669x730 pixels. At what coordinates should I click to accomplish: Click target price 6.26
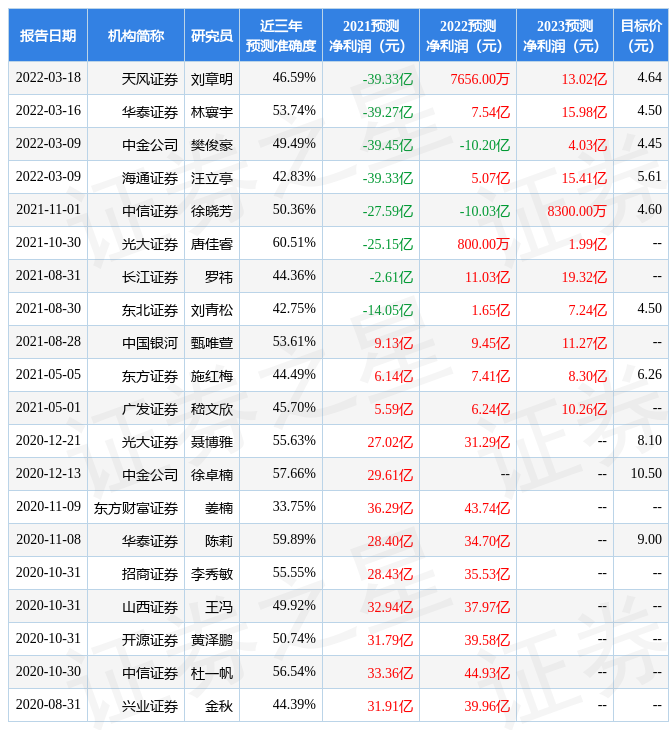point(649,375)
